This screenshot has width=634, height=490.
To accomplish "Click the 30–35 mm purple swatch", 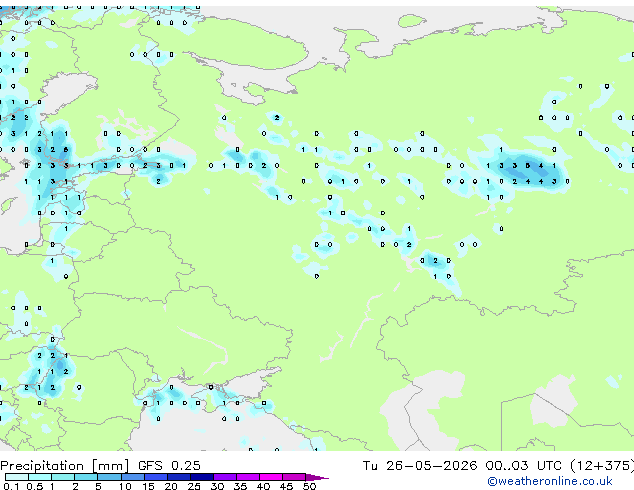I will [x=225, y=477].
